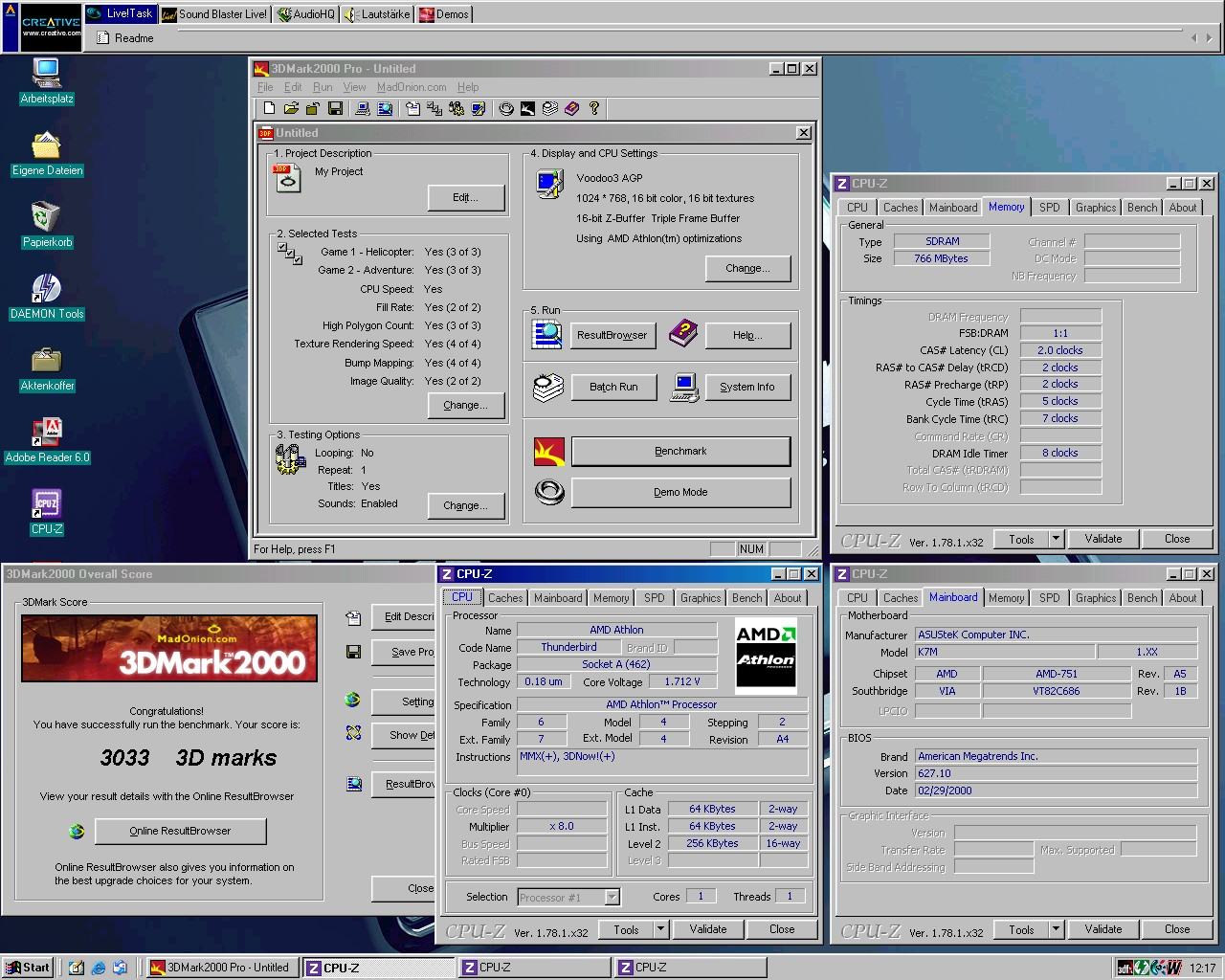Expand Tools dropdown arrow in CPU-Z Memory window

[x=1056, y=539]
